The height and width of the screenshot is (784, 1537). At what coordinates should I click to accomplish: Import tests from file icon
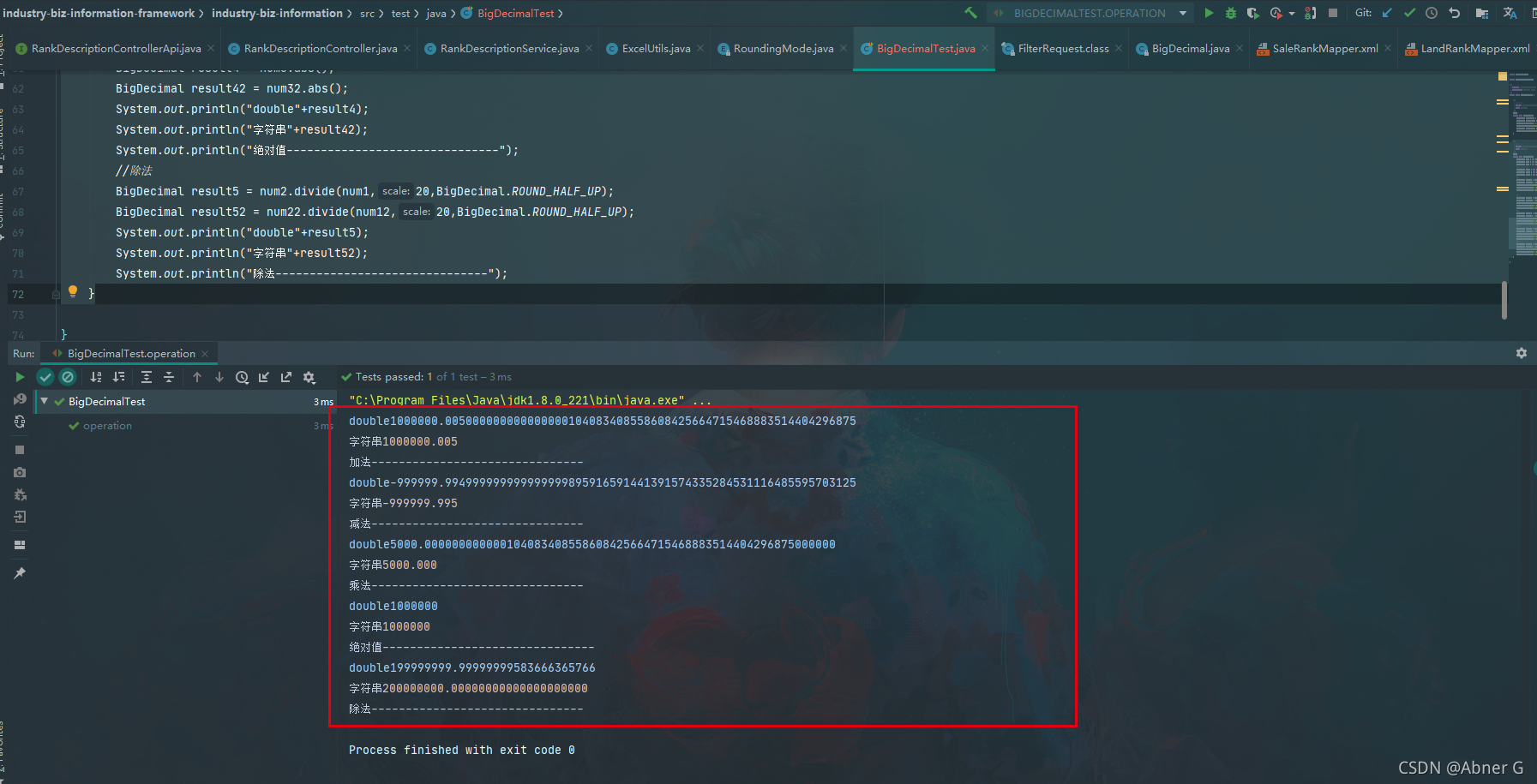[x=264, y=377]
